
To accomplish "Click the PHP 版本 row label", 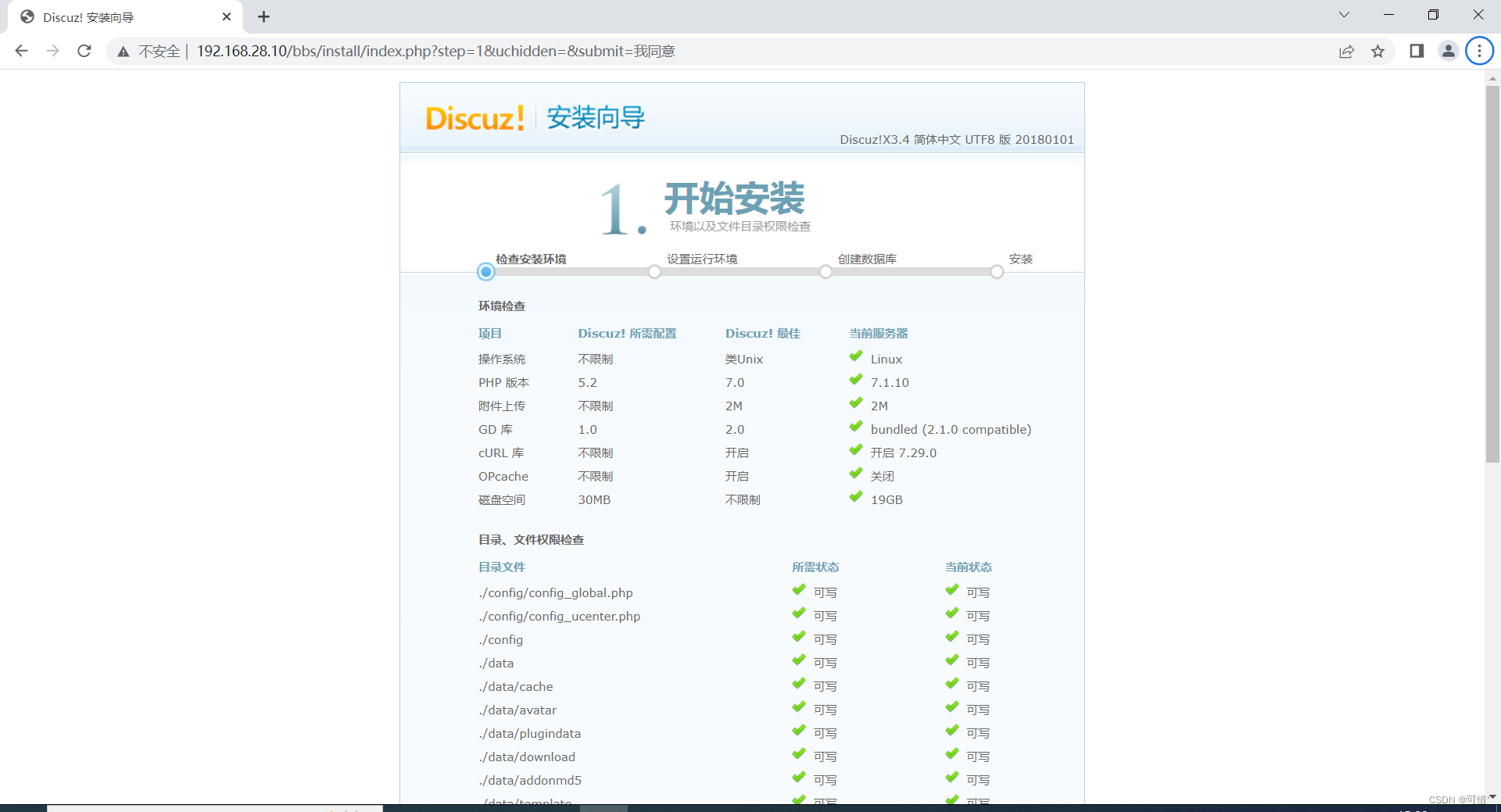I will click(x=503, y=383).
